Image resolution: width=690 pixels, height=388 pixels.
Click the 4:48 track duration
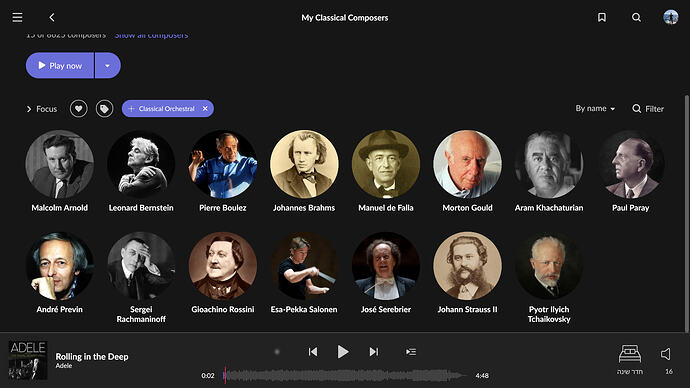coord(482,376)
